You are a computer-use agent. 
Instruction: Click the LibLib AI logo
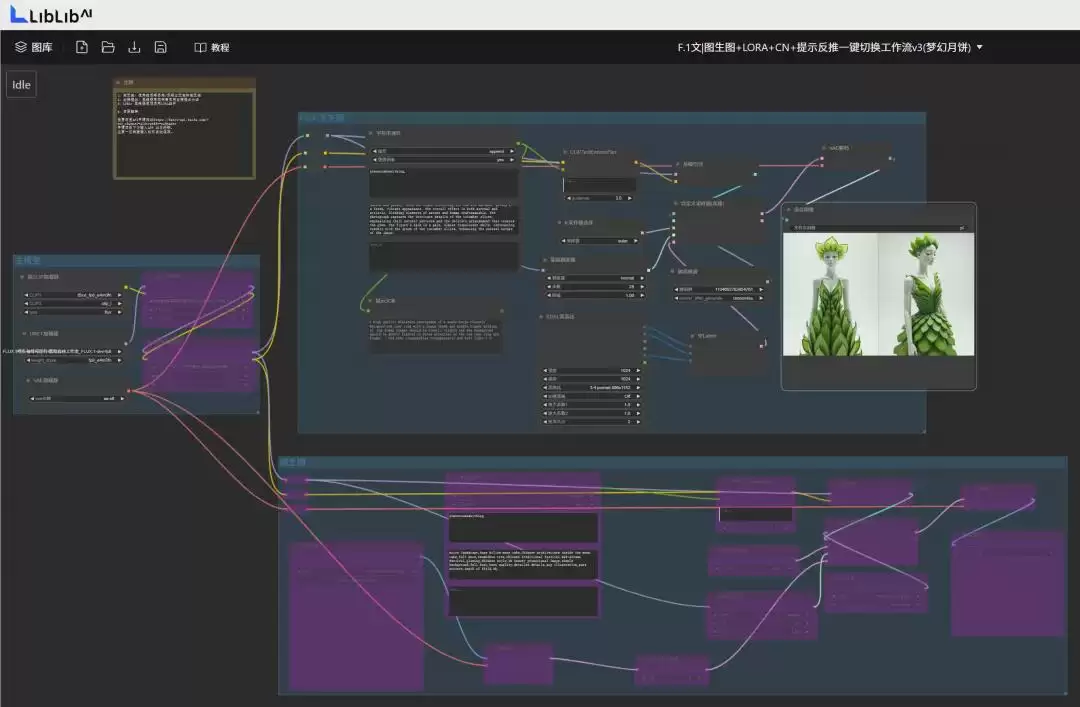coord(51,14)
